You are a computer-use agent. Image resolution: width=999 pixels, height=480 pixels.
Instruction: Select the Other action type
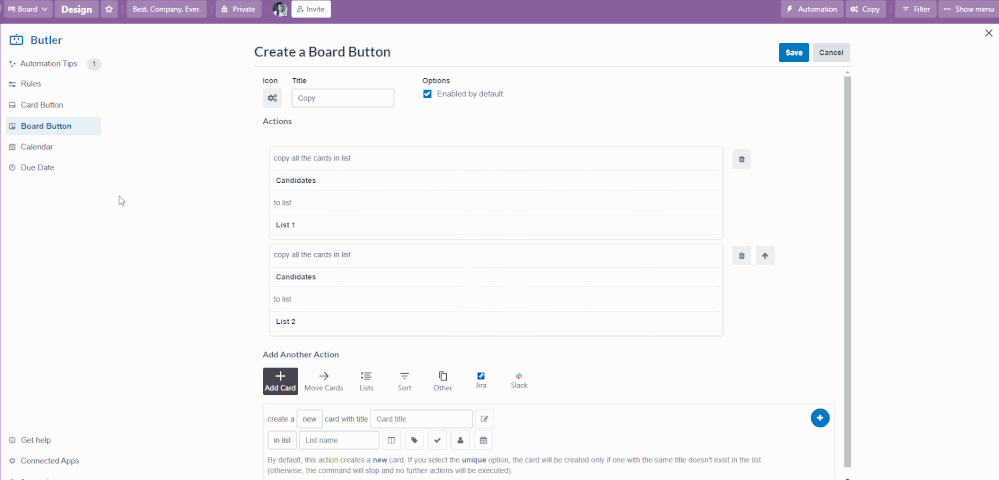point(443,381)
